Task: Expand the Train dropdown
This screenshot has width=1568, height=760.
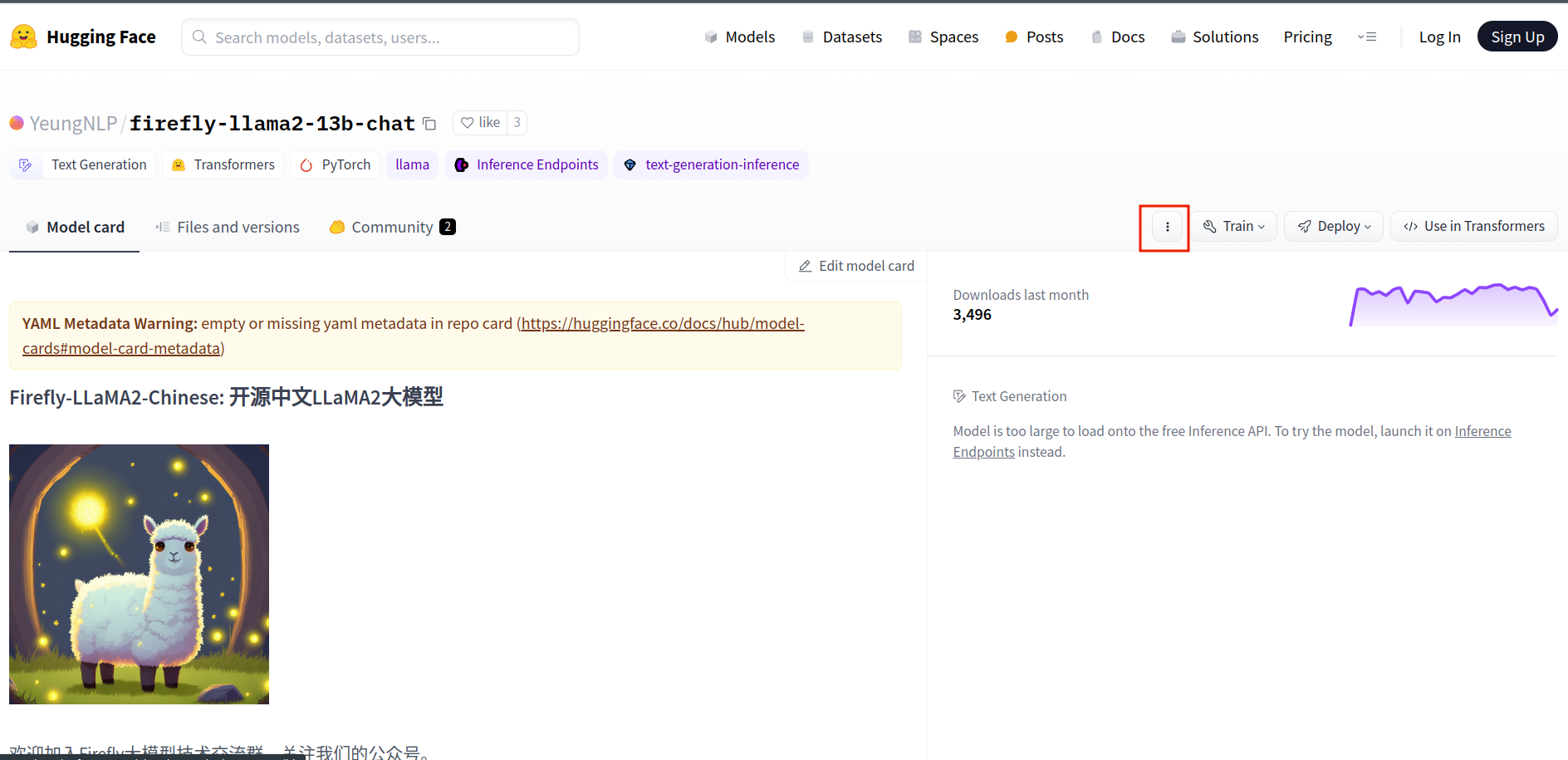Action: [1235, 227]
